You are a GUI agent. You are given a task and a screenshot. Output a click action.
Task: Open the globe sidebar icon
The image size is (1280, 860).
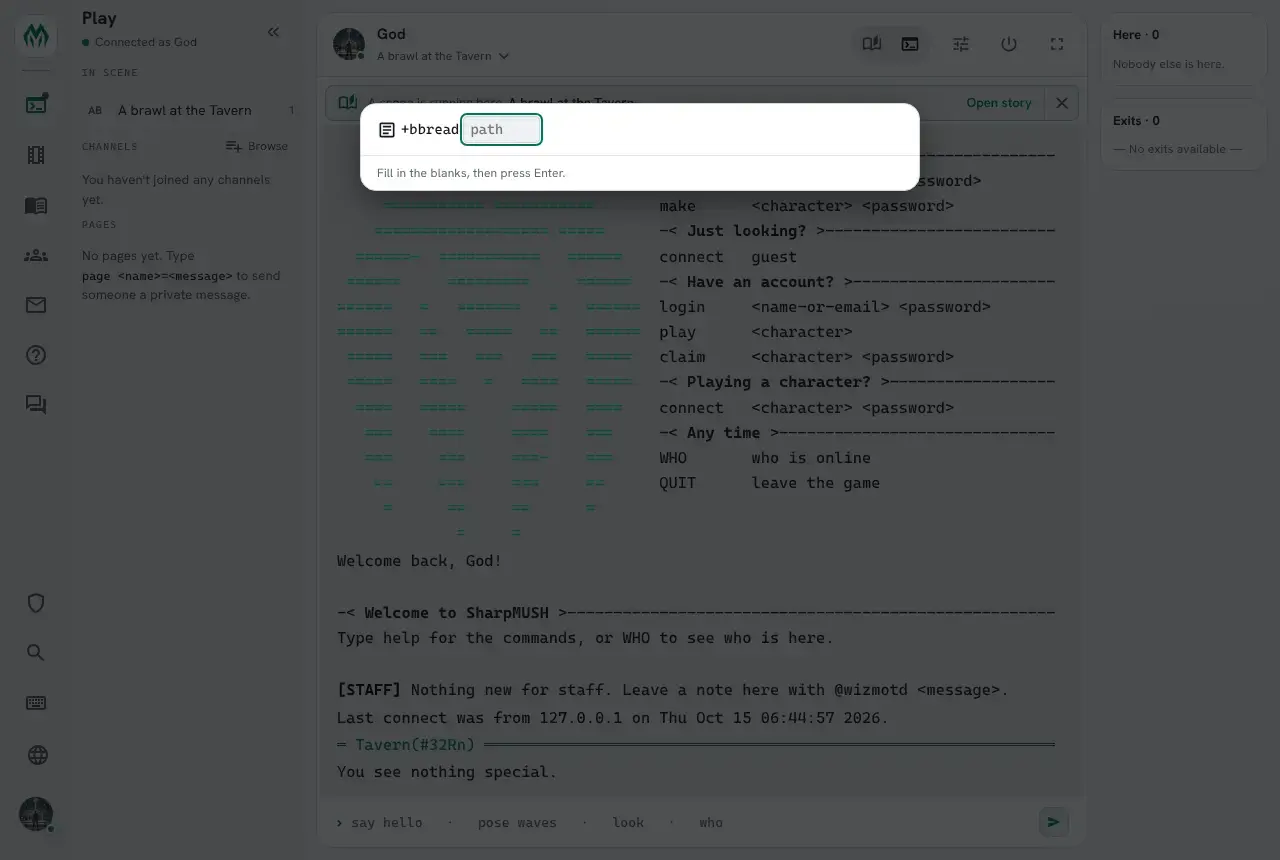(x=36, y=755)
